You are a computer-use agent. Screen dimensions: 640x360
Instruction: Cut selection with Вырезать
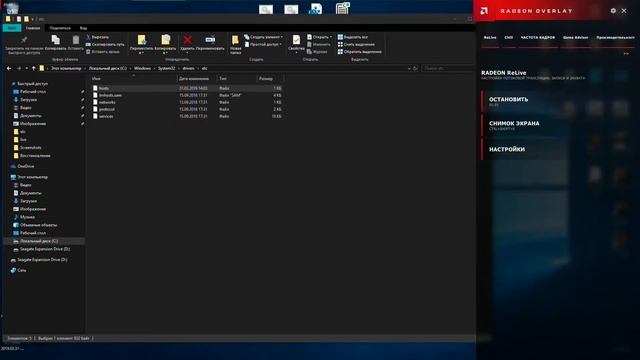[x=97, y=37]
